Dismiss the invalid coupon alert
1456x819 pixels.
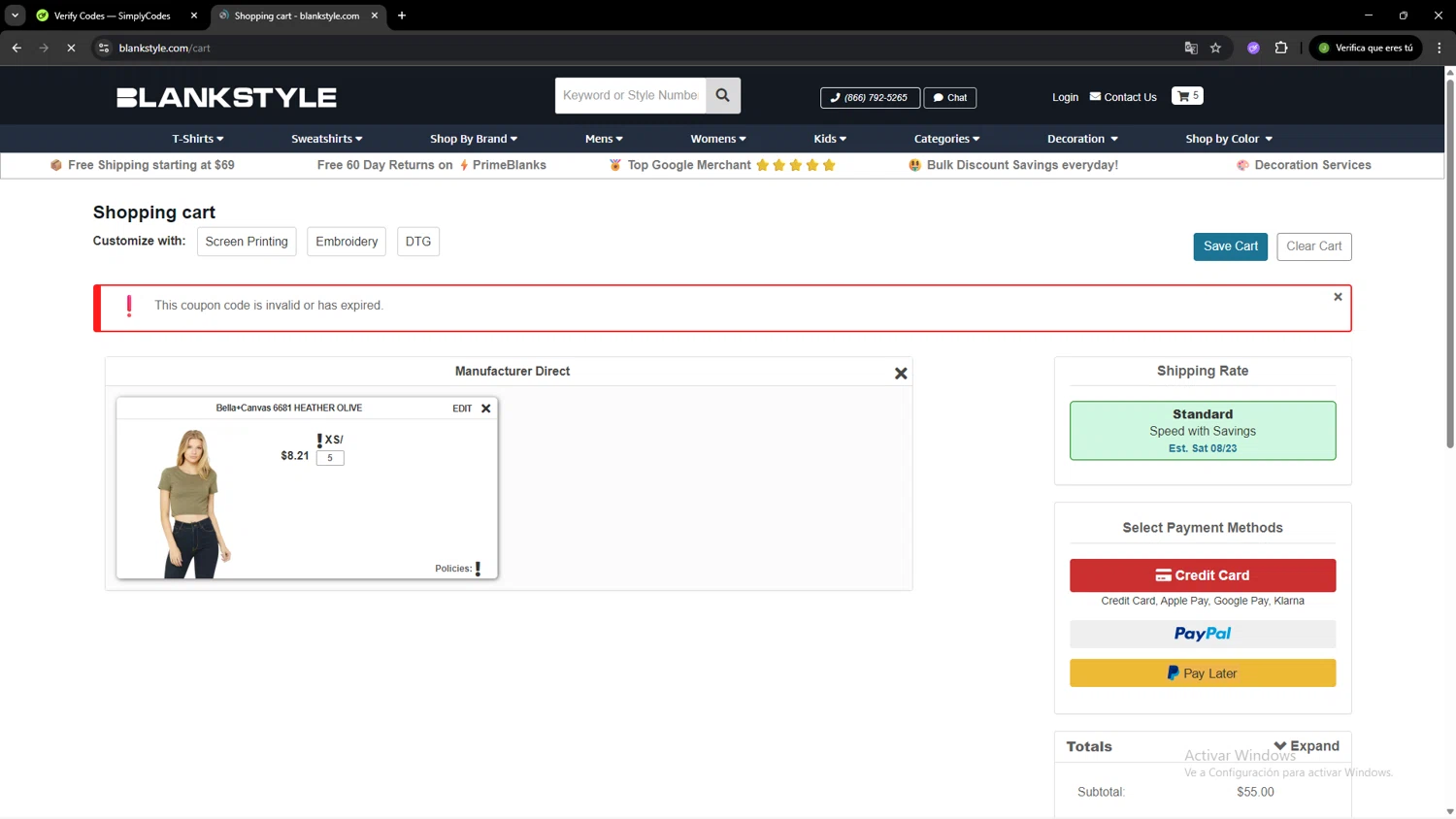point(1338,297)
